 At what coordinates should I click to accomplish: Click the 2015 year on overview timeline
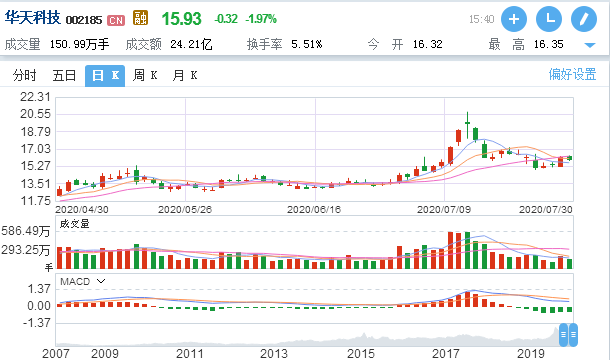pyautogui.click(x=361, y=354)
